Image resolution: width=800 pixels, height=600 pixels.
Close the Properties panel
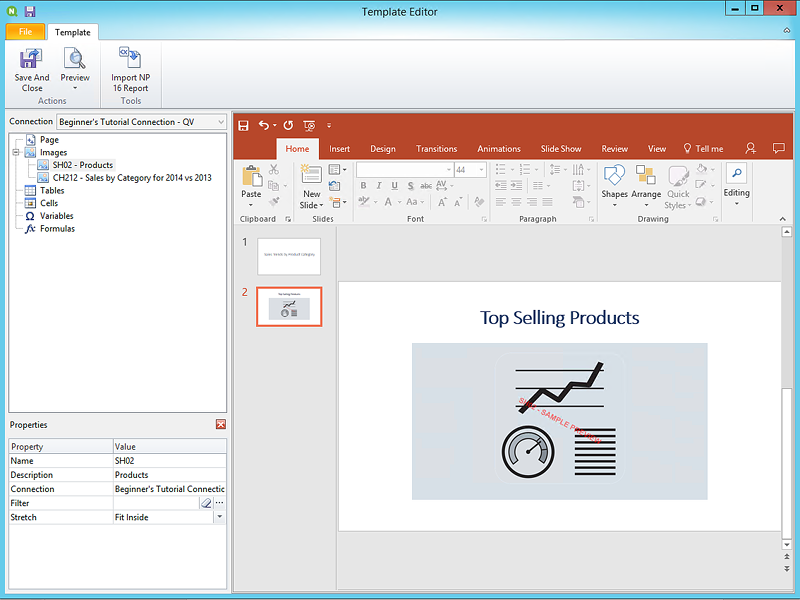tap(220, 425)
